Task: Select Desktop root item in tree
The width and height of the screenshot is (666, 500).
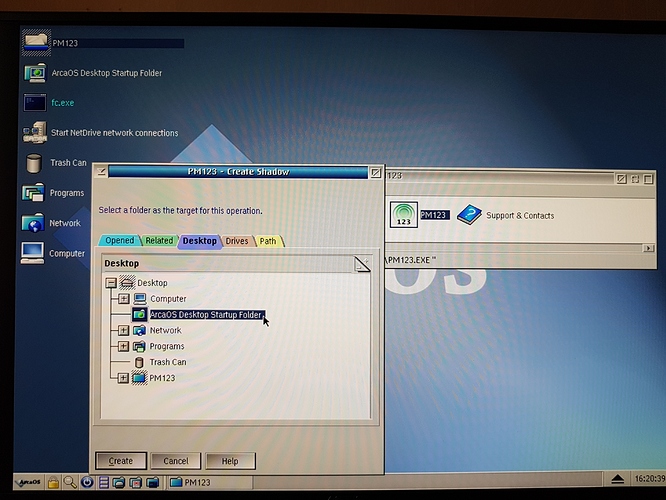Action: point(152,283)
